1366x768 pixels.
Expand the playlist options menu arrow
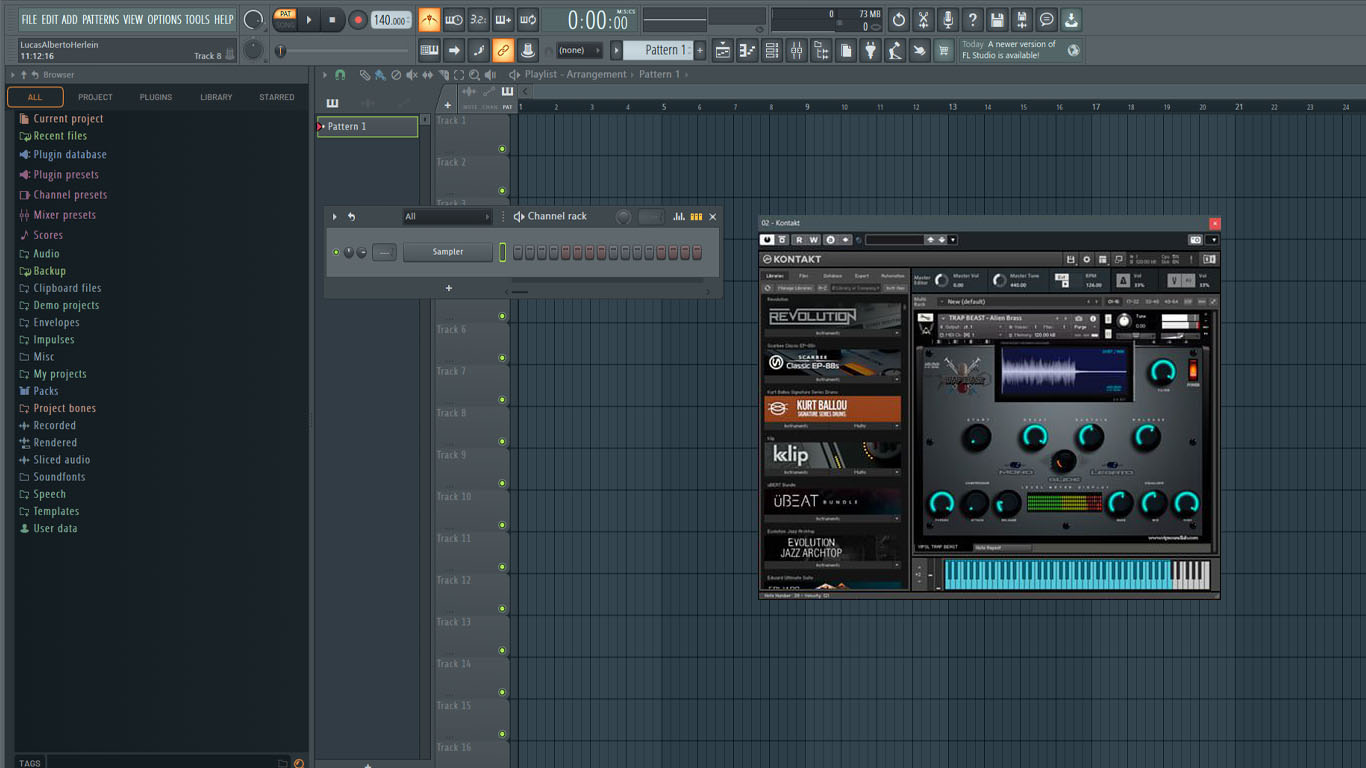click(x=324, y=75)
